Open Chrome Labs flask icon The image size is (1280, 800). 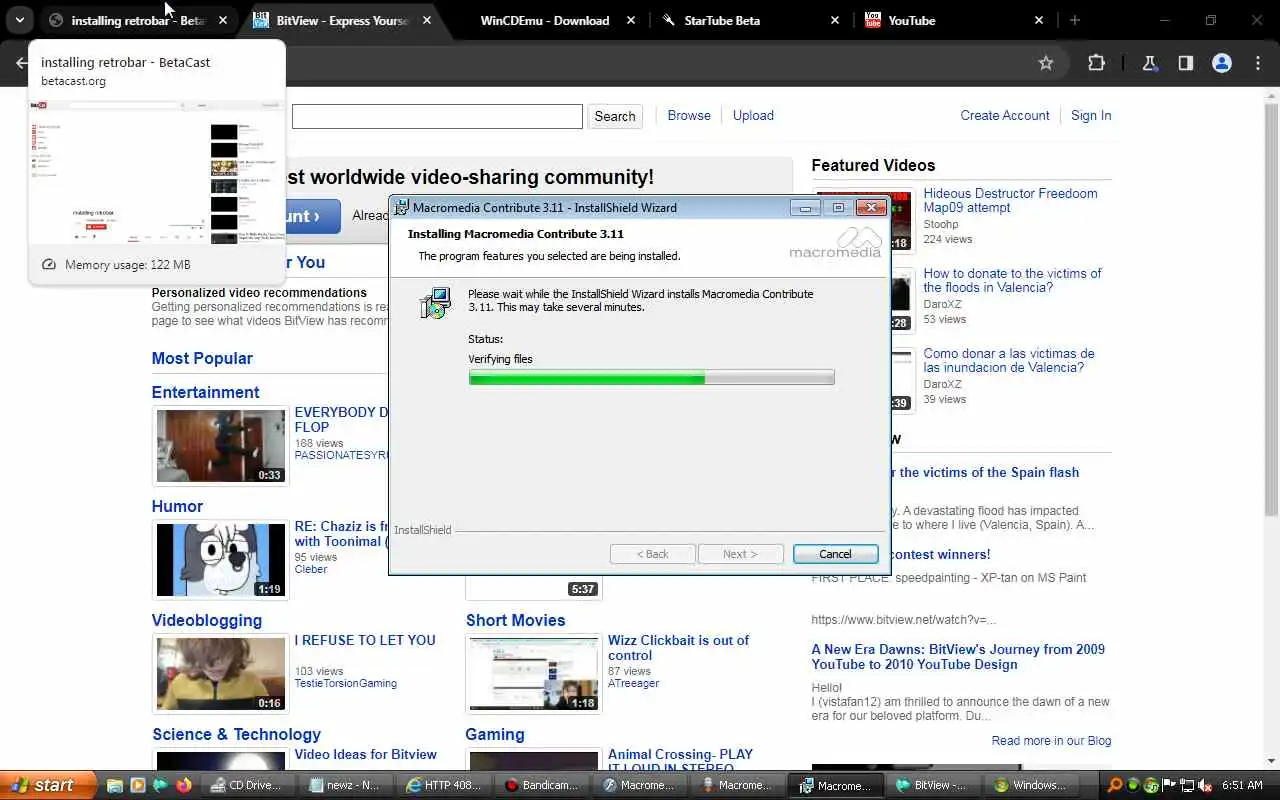tap(1149, 63)
